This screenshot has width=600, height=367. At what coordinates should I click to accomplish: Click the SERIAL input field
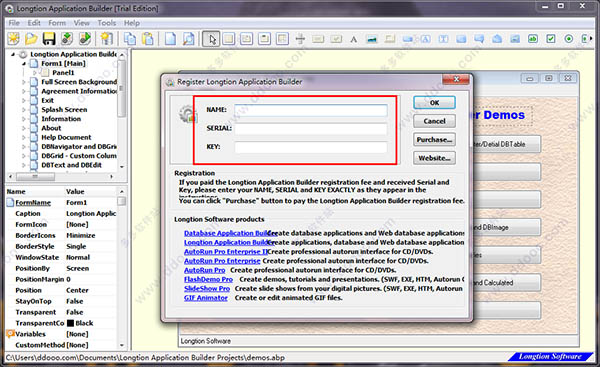click(x=311, y=129)
